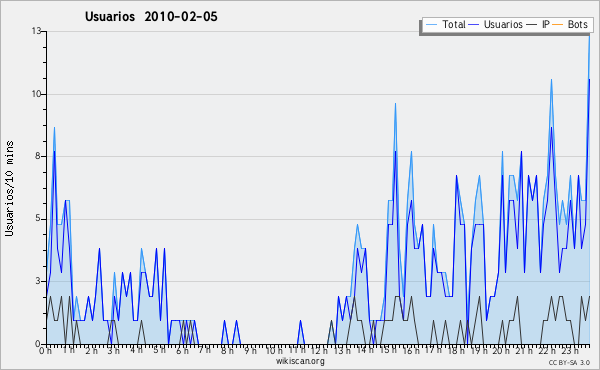Click the y-axis value 3
This screenshot has height=370, width=600.
coord(38,281)
